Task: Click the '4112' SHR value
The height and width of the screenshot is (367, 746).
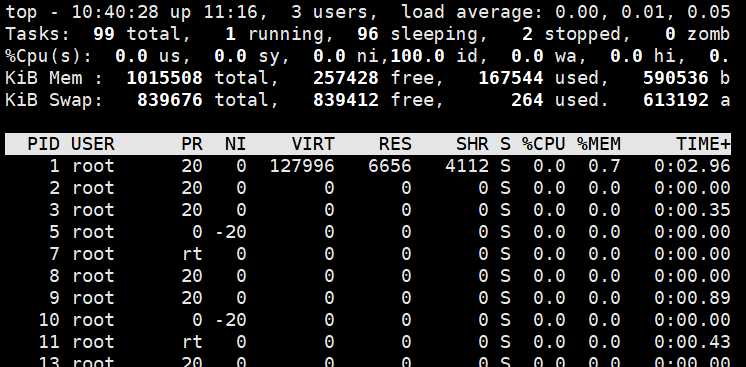Action: point(467,166)
